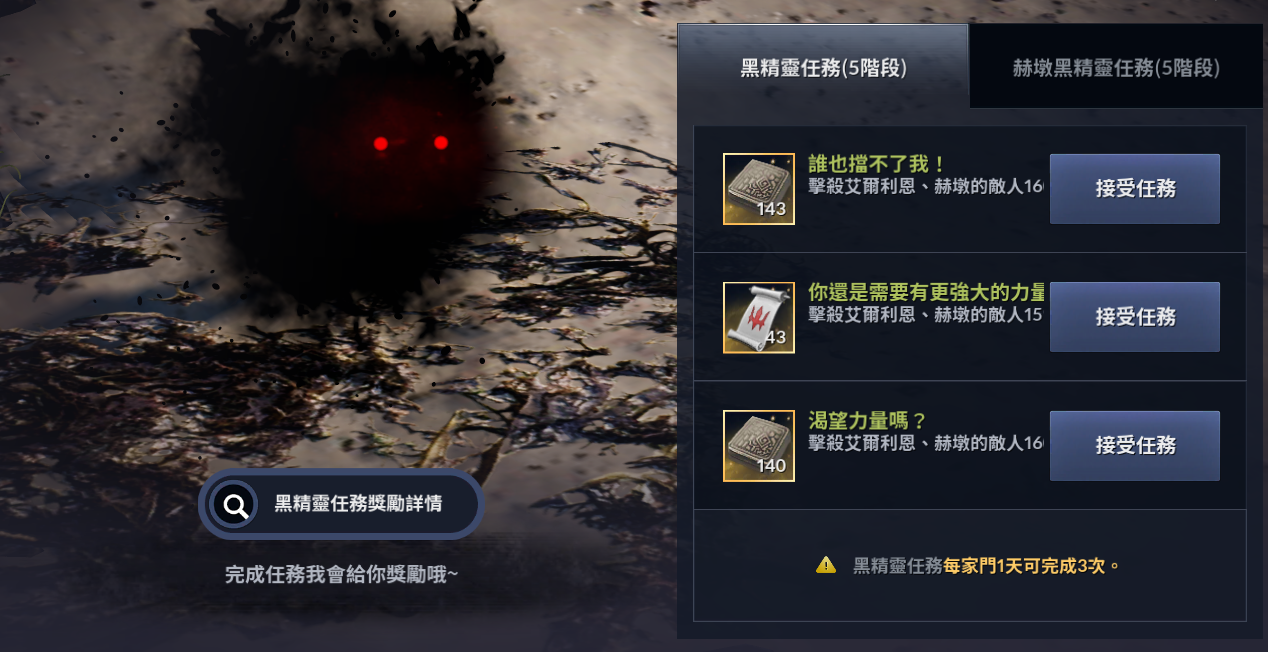This screenshot has height=652, width=1268.
Task: Open the 赫墩黑精靈任務(5階段) tab
Action: [x=1116, y=68]
